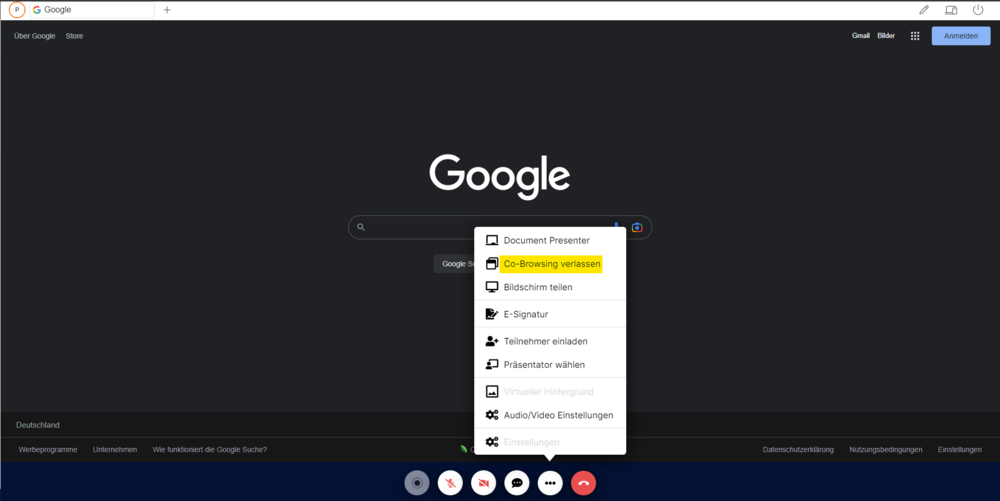This screenshot has height=501, width=1000.
Task: Select the Google browser tab
Action: pyautogui.click(x=92, y=10)
